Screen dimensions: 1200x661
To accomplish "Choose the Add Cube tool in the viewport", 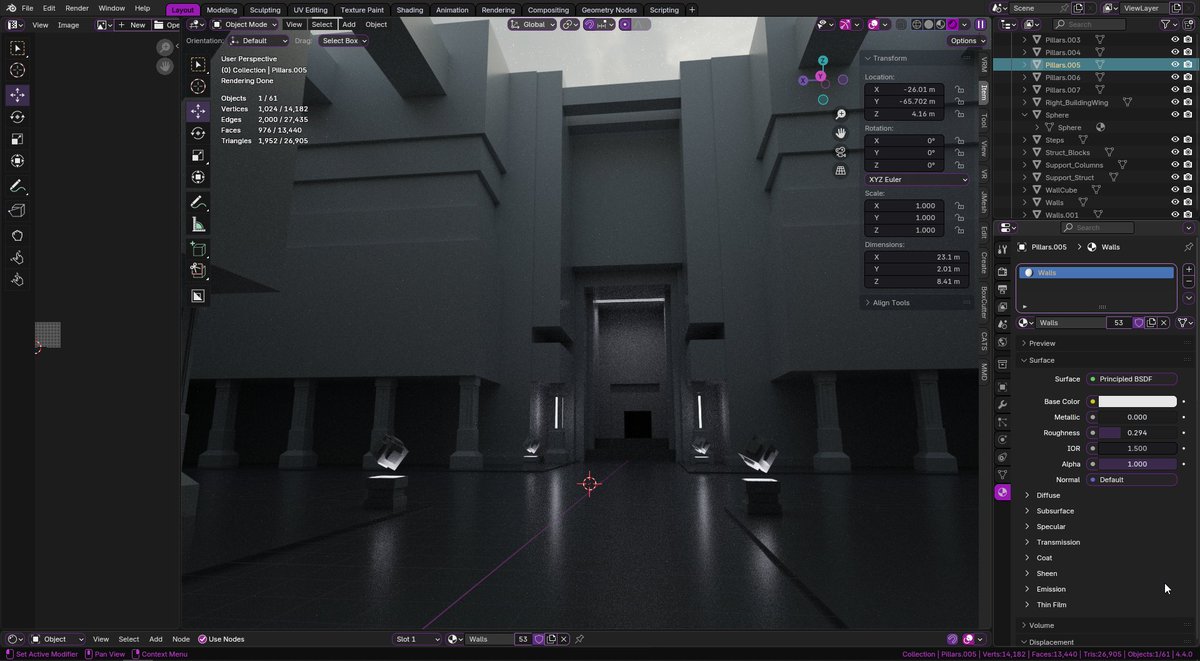I will point(198,250).
